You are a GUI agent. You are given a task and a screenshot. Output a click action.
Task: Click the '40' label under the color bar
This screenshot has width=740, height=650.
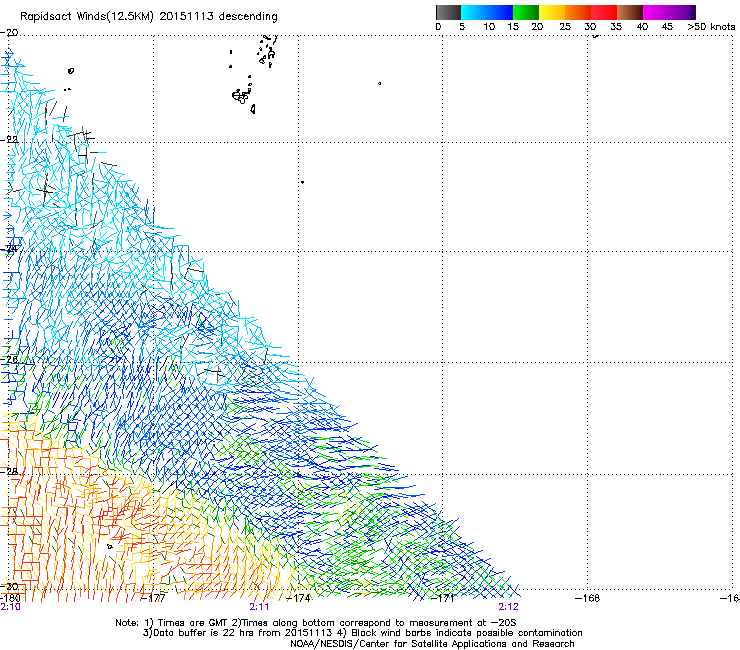pyautogui.click(x=642, y=27)
